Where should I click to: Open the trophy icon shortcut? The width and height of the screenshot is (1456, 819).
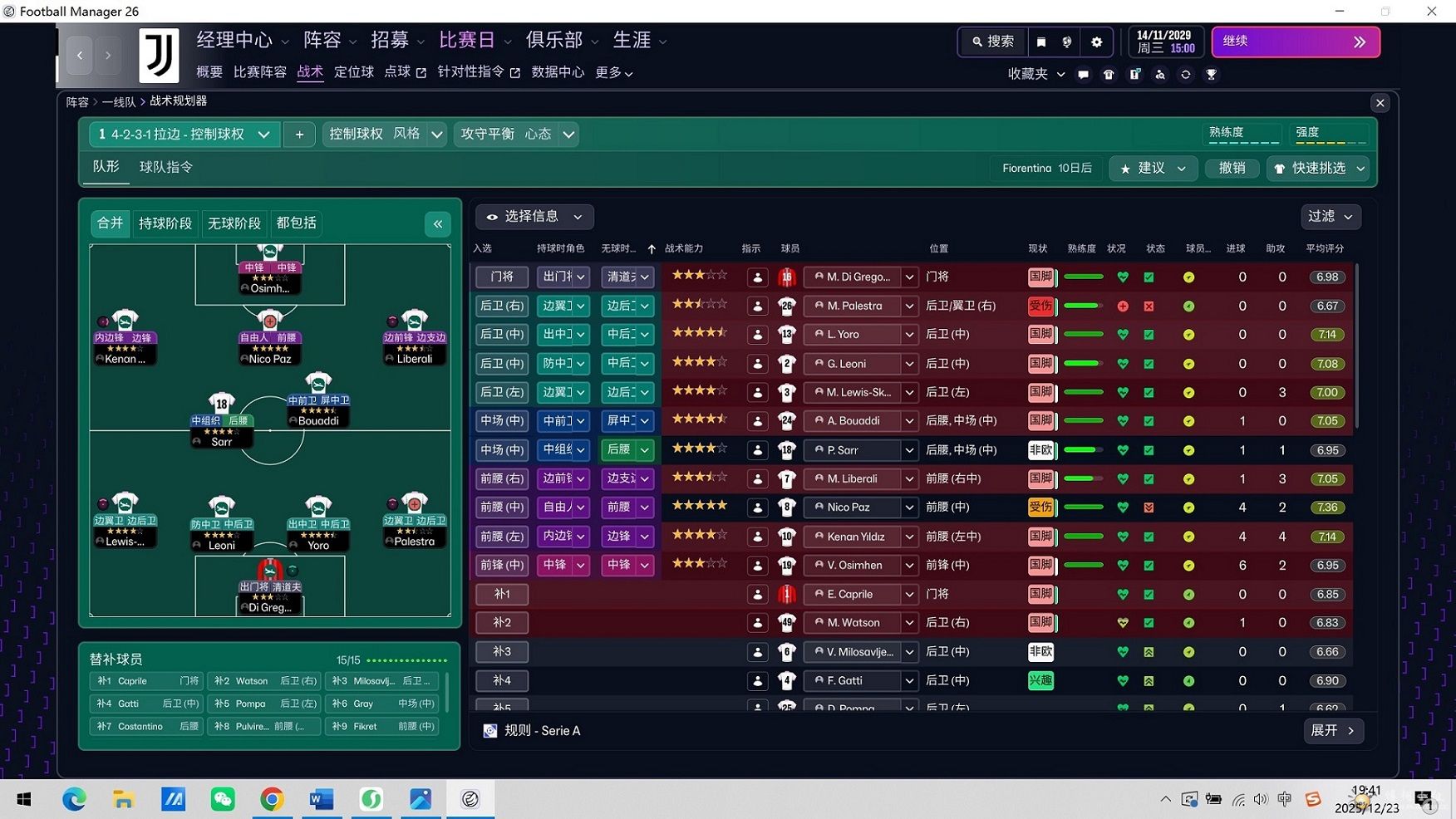point(1211,75)
